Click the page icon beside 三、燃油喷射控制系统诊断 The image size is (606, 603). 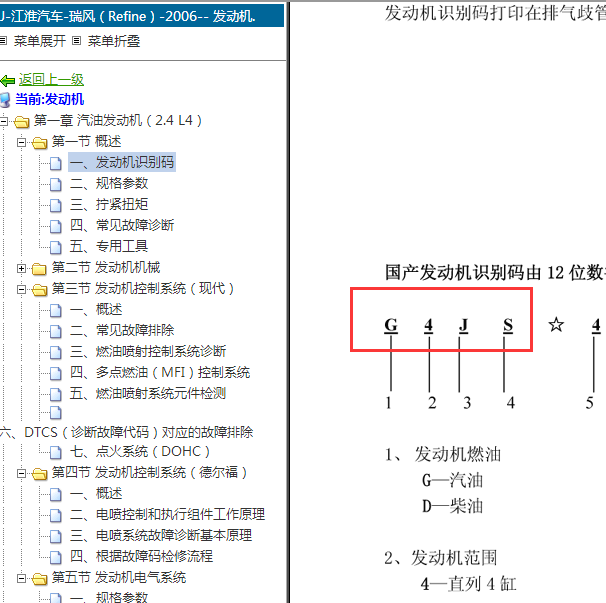[56, 352]
